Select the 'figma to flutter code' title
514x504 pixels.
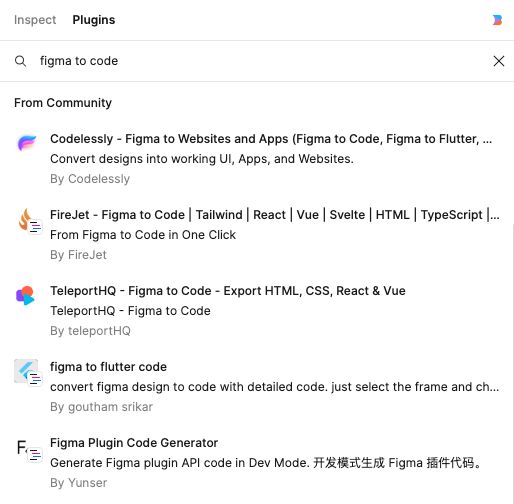(x=108, y=367)
